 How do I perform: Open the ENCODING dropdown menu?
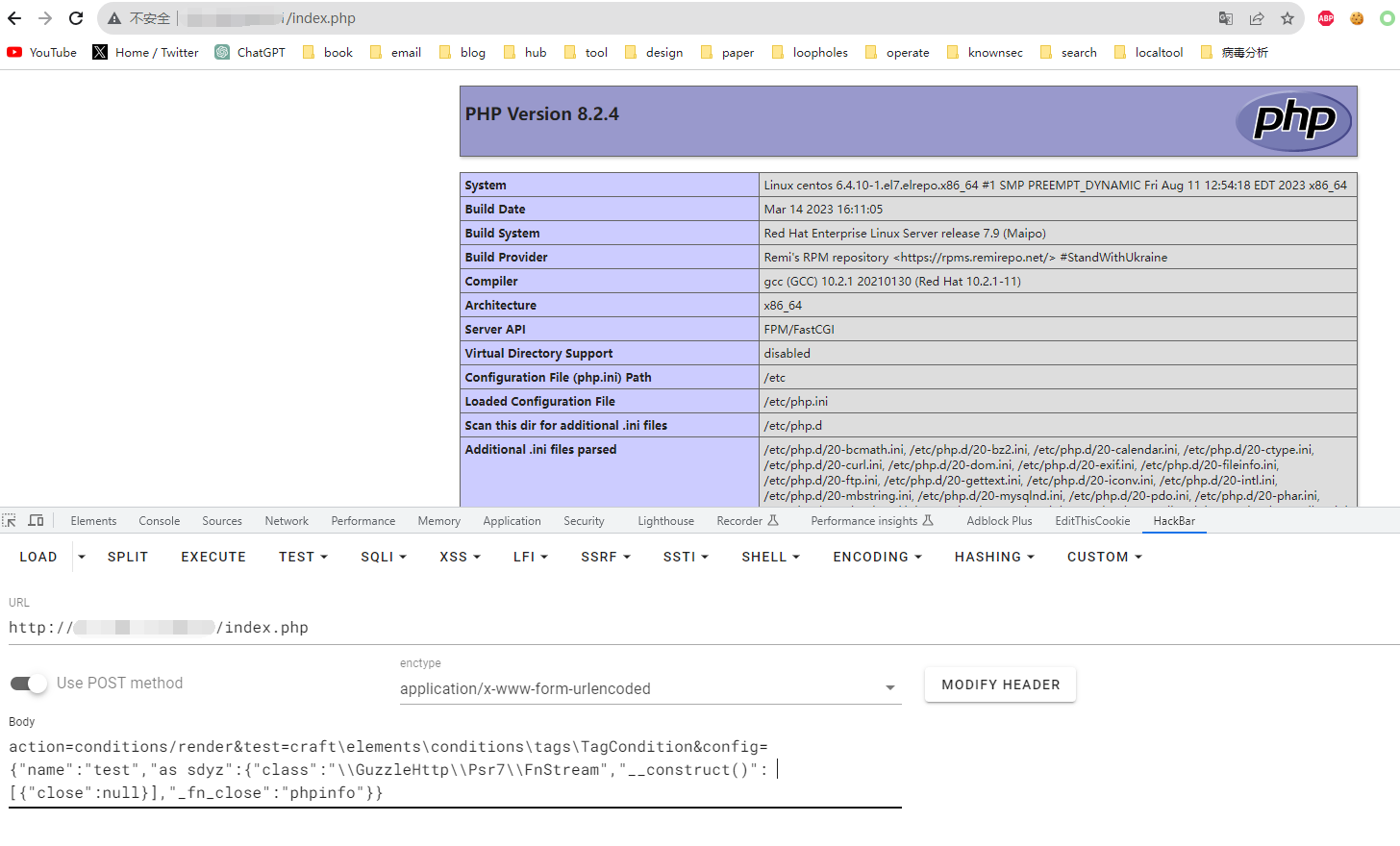pos(877,557)
